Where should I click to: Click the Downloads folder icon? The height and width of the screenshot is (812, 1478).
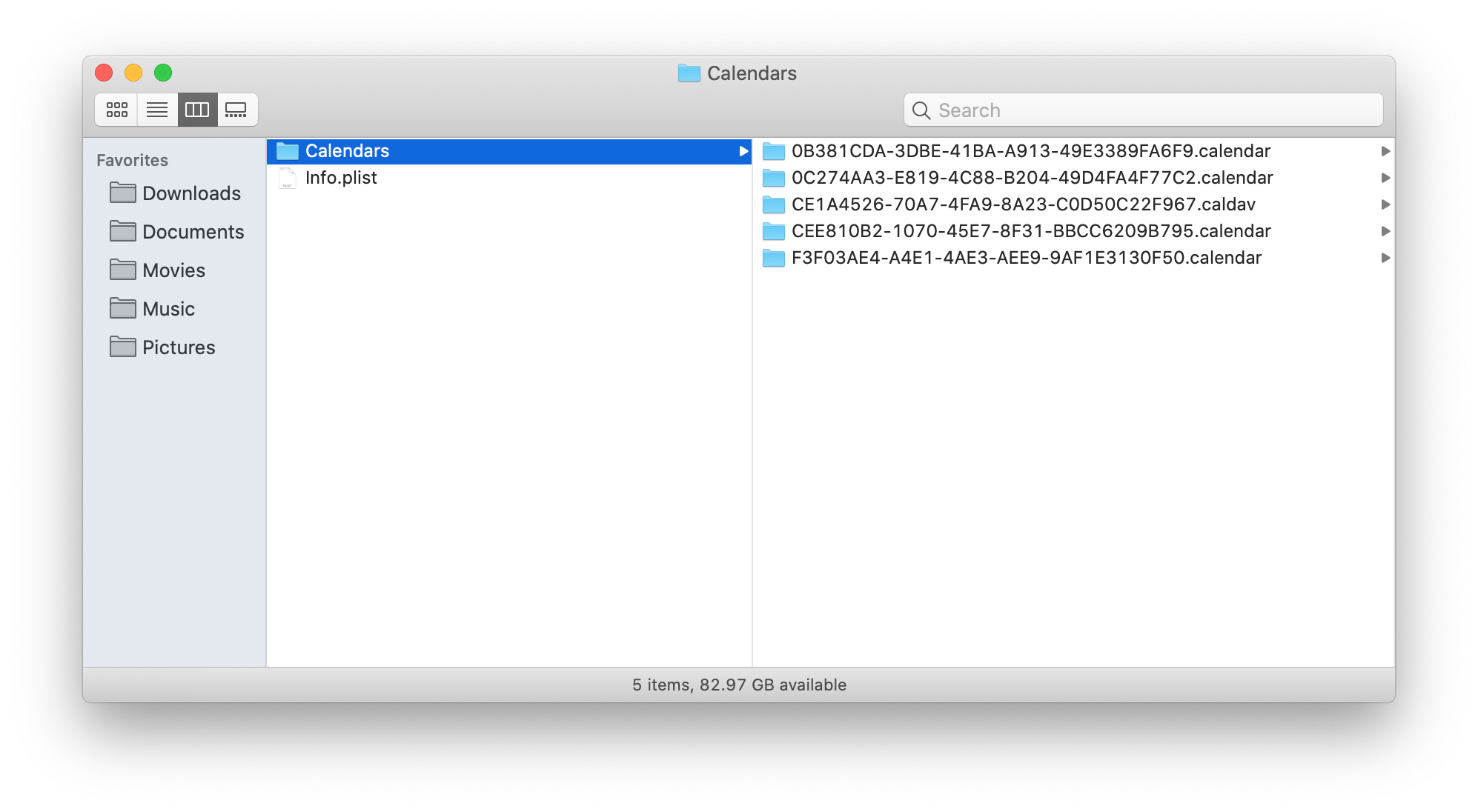pos(122,193)
